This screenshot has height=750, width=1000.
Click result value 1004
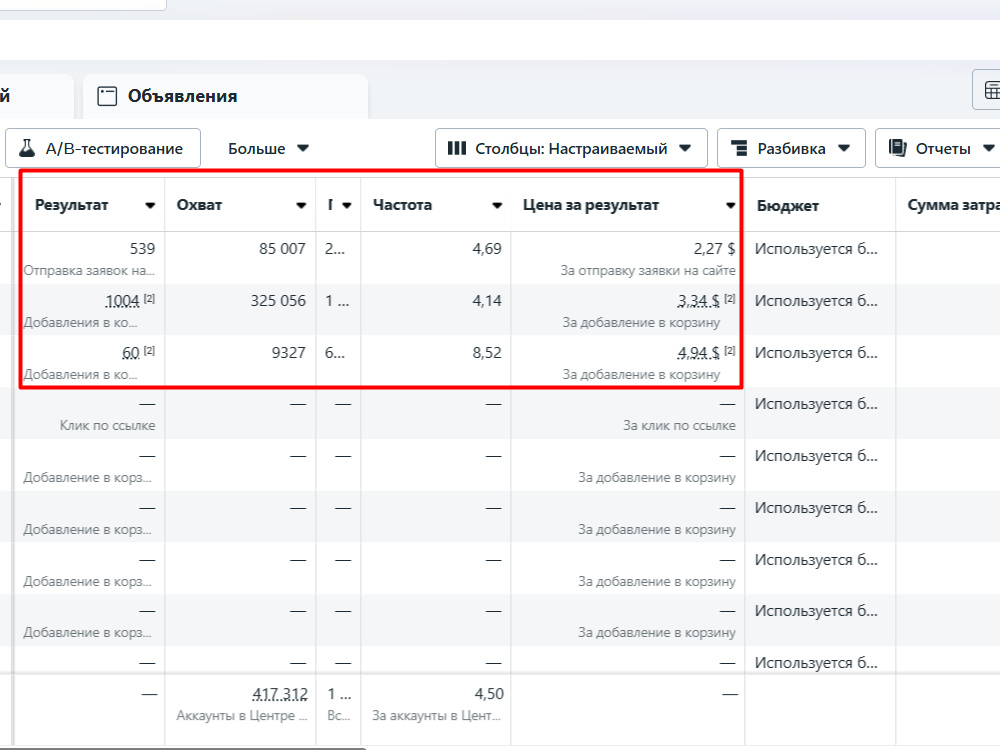(x=122, y=301)
